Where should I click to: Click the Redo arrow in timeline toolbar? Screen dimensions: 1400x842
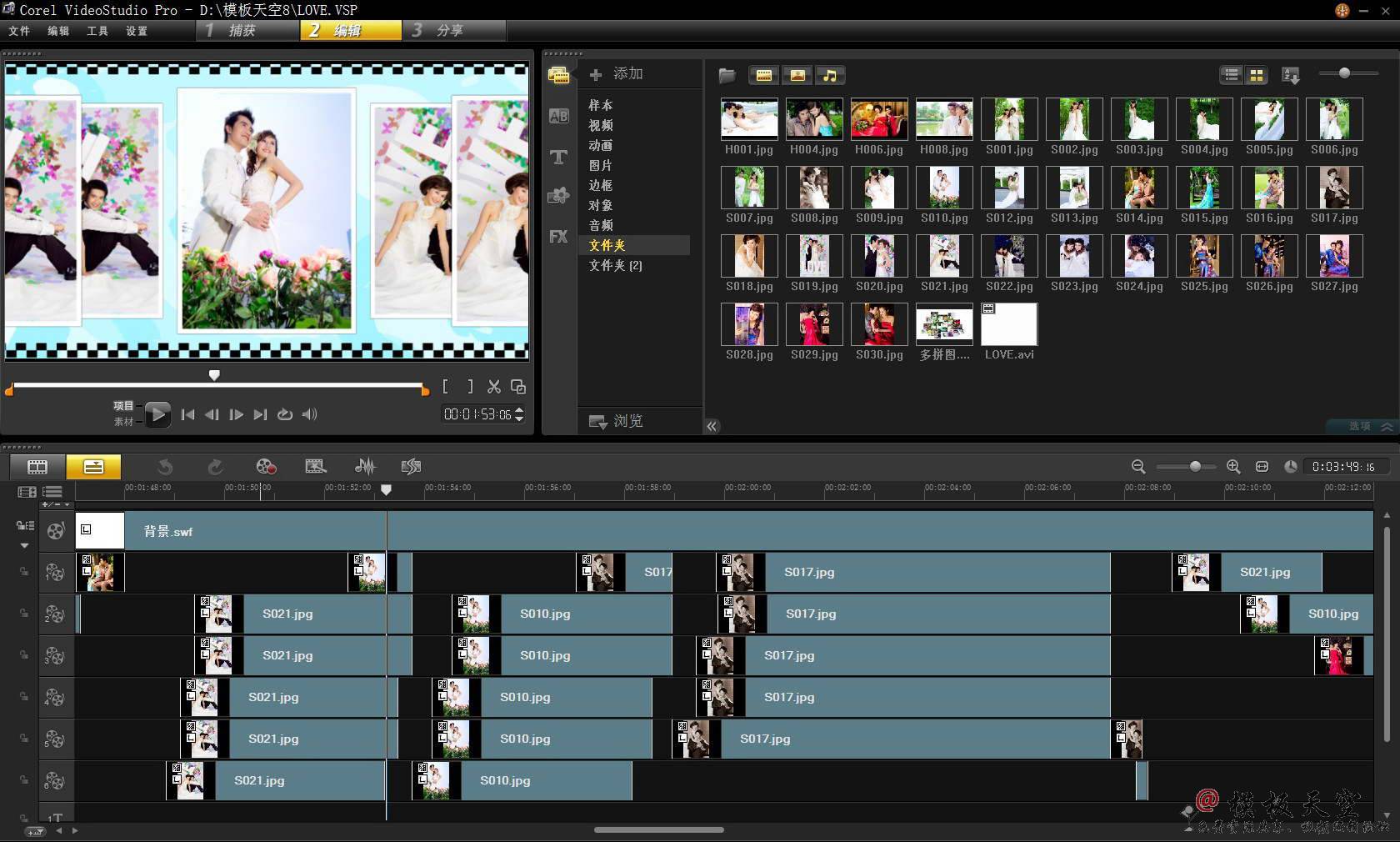[215, 467]
